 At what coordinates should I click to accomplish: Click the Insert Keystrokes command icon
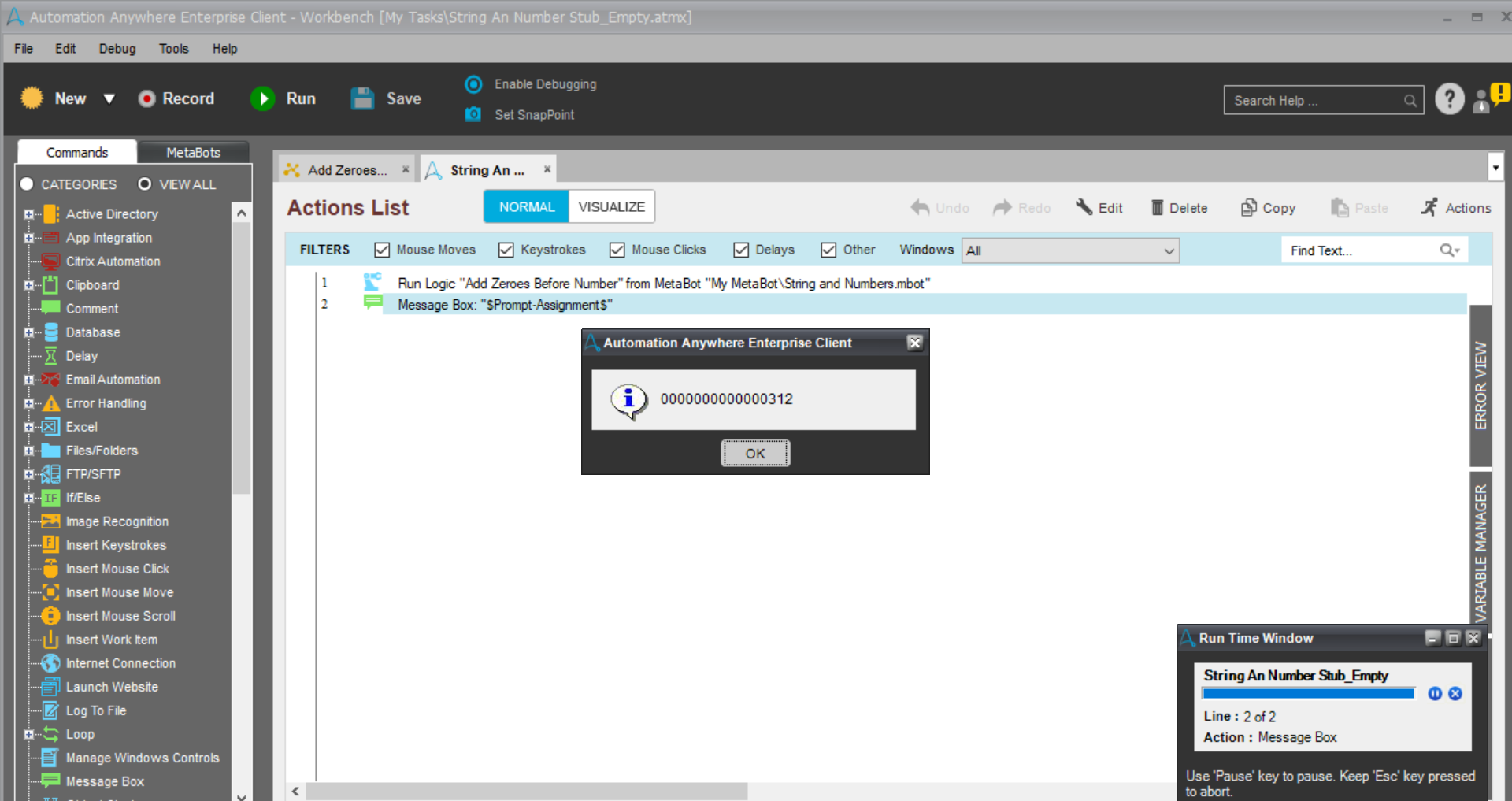tap(50, 544)
